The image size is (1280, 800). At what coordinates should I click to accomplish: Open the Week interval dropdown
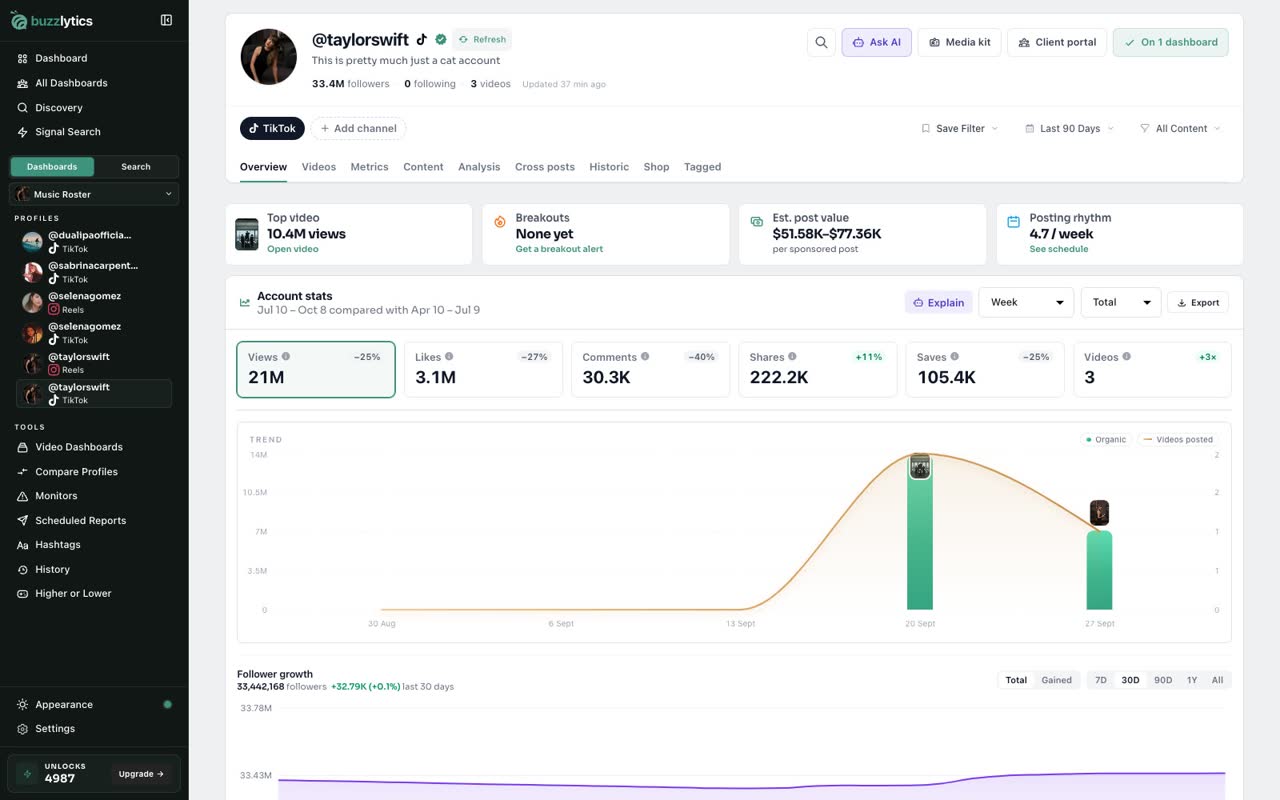pos(1026,302)
